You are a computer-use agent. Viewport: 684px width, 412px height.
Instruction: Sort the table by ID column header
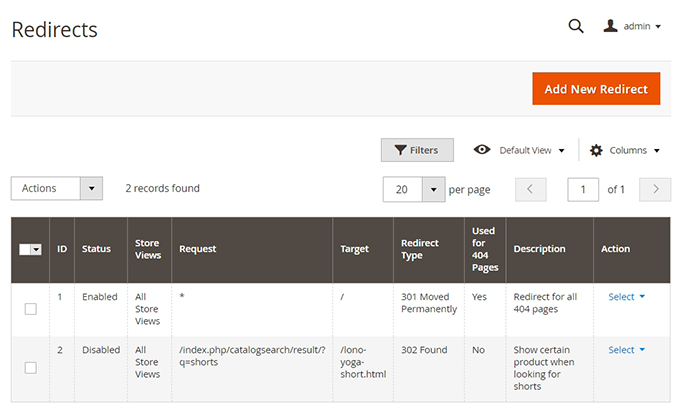62,249
